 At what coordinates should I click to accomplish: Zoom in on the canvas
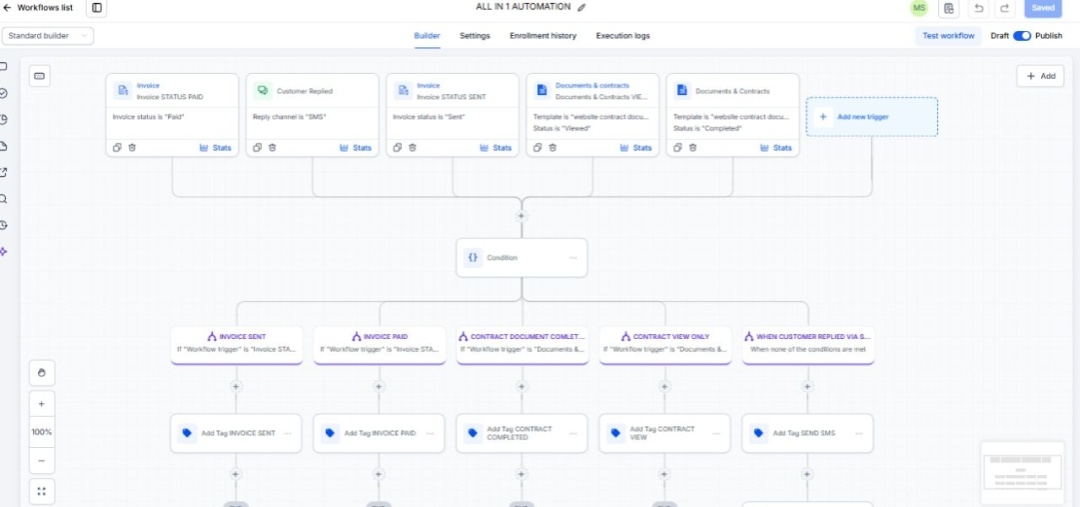click(x=42, y=404)
